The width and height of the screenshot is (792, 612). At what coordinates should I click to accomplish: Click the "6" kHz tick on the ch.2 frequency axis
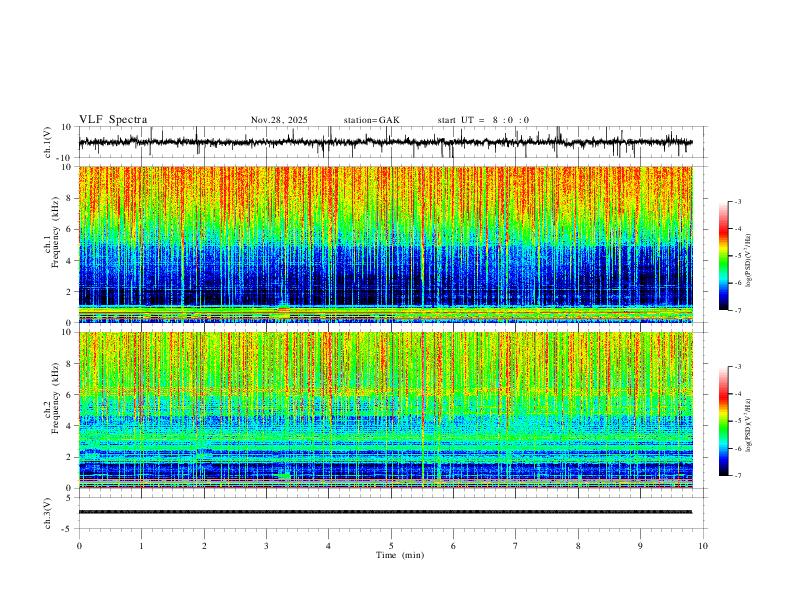71,394
